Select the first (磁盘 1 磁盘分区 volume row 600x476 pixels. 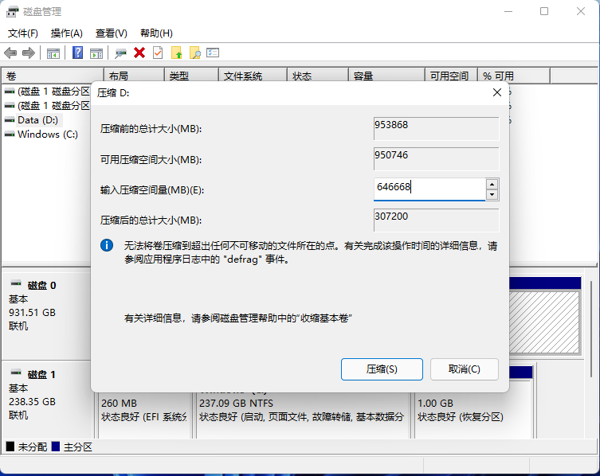47,91
